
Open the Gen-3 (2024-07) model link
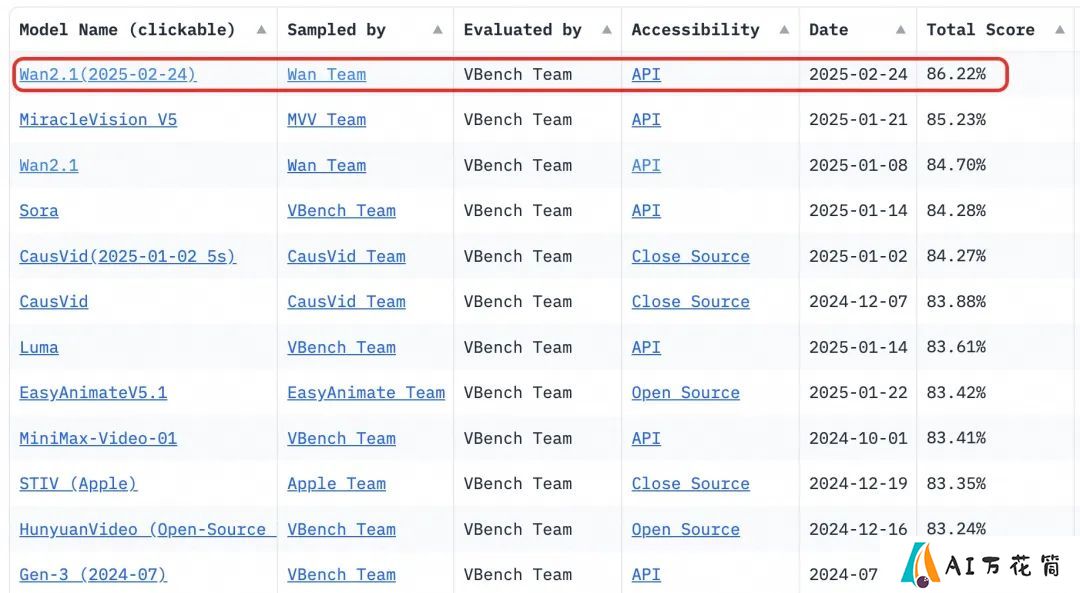tap(93, 574)
